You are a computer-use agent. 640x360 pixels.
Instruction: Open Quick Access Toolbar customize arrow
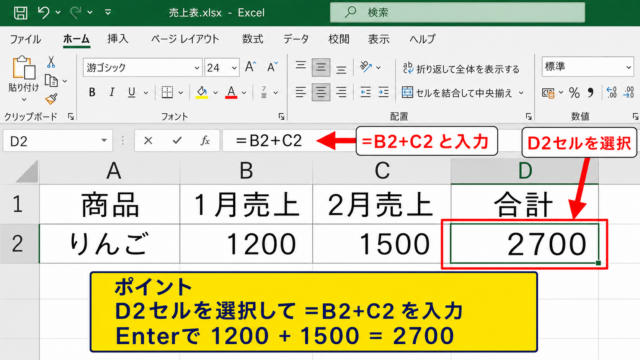point(108,12)
